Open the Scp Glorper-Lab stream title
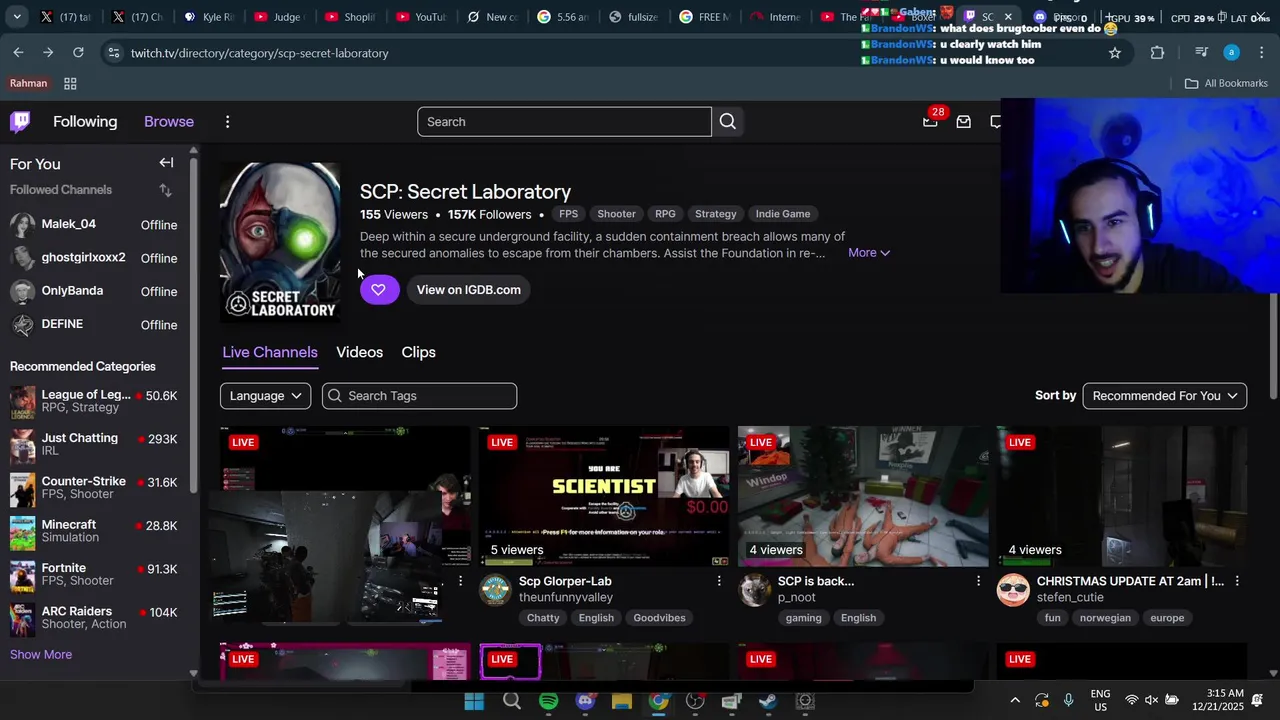 [x=565, y=581]
